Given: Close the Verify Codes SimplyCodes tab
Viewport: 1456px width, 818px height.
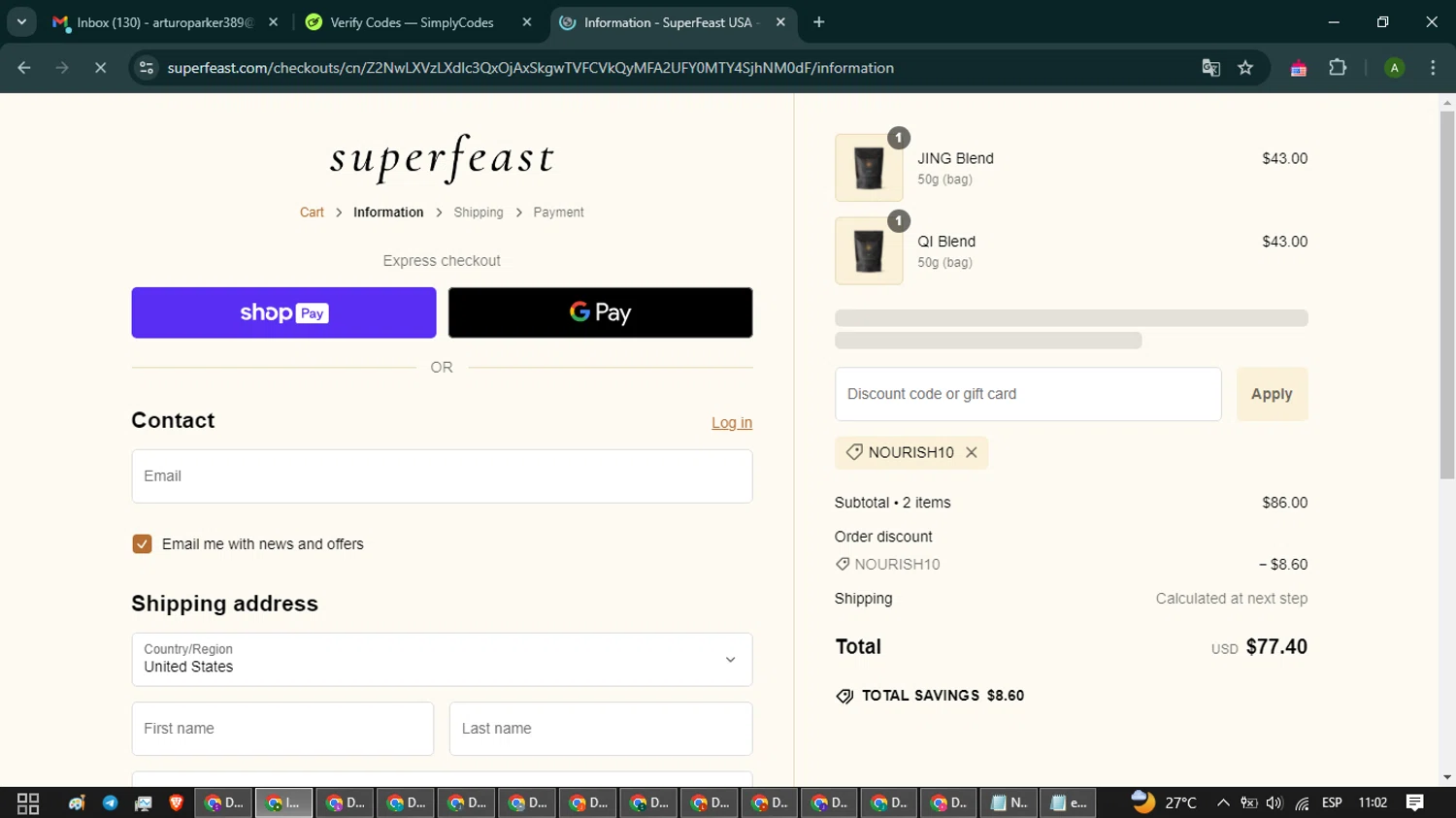Looking at the screenshot, I should [x=526, y=21].
